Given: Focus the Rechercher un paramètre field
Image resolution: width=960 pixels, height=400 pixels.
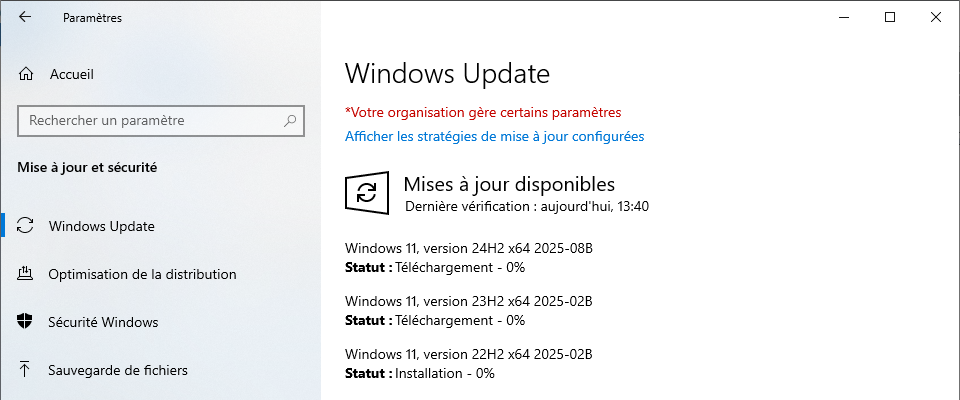Looking at the screenshot, I should click(x=162, y=121).
